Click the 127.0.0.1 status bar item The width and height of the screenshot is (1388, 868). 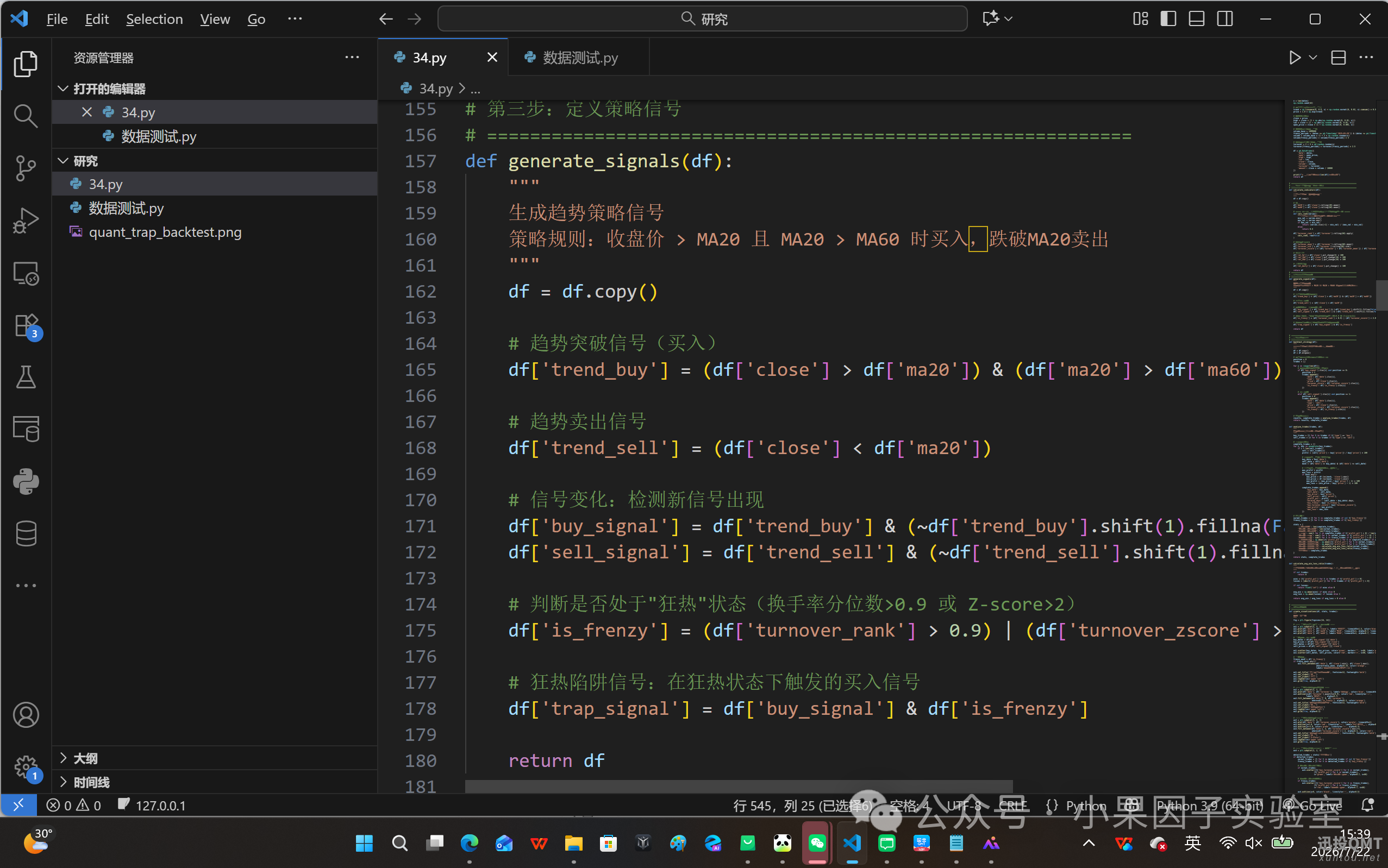coord(152,805)
